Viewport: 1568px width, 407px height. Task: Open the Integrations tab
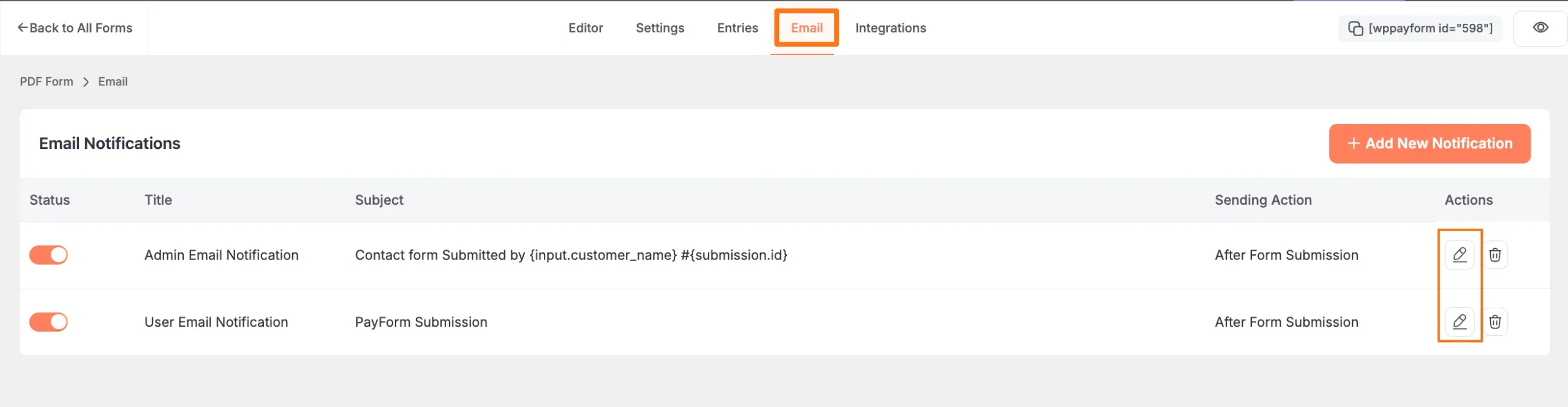pos(890,28)
